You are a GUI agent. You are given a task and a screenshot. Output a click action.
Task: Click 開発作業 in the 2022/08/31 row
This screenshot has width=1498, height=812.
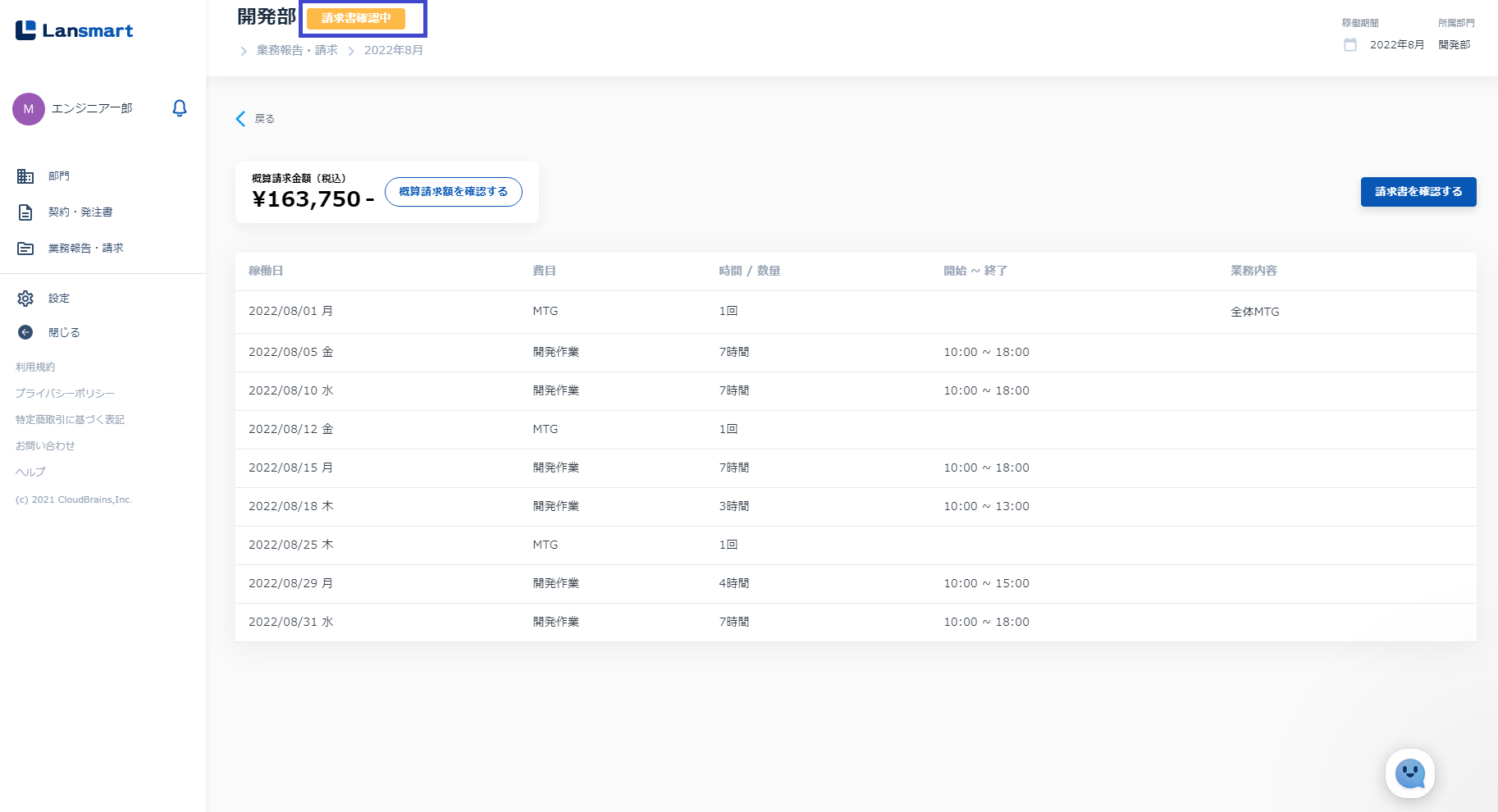(556, 622)
